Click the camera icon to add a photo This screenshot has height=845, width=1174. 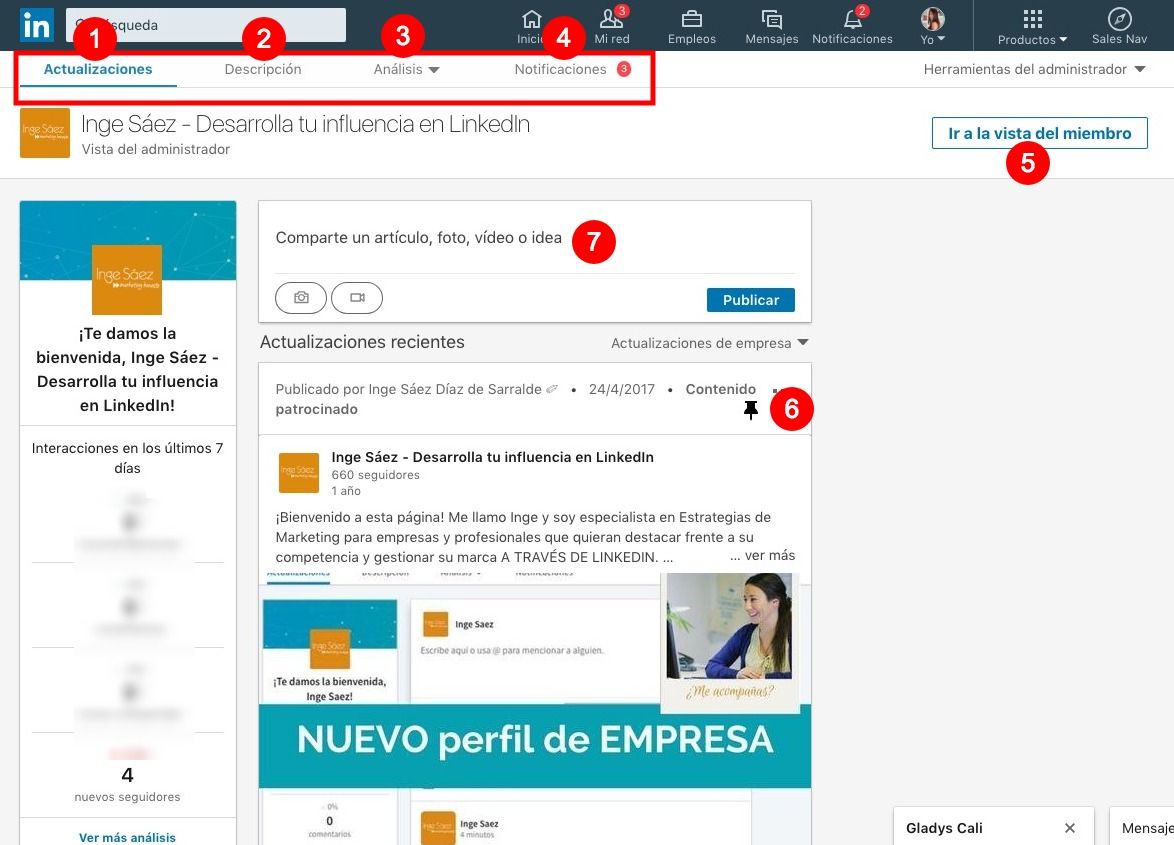tap(300, 297)
